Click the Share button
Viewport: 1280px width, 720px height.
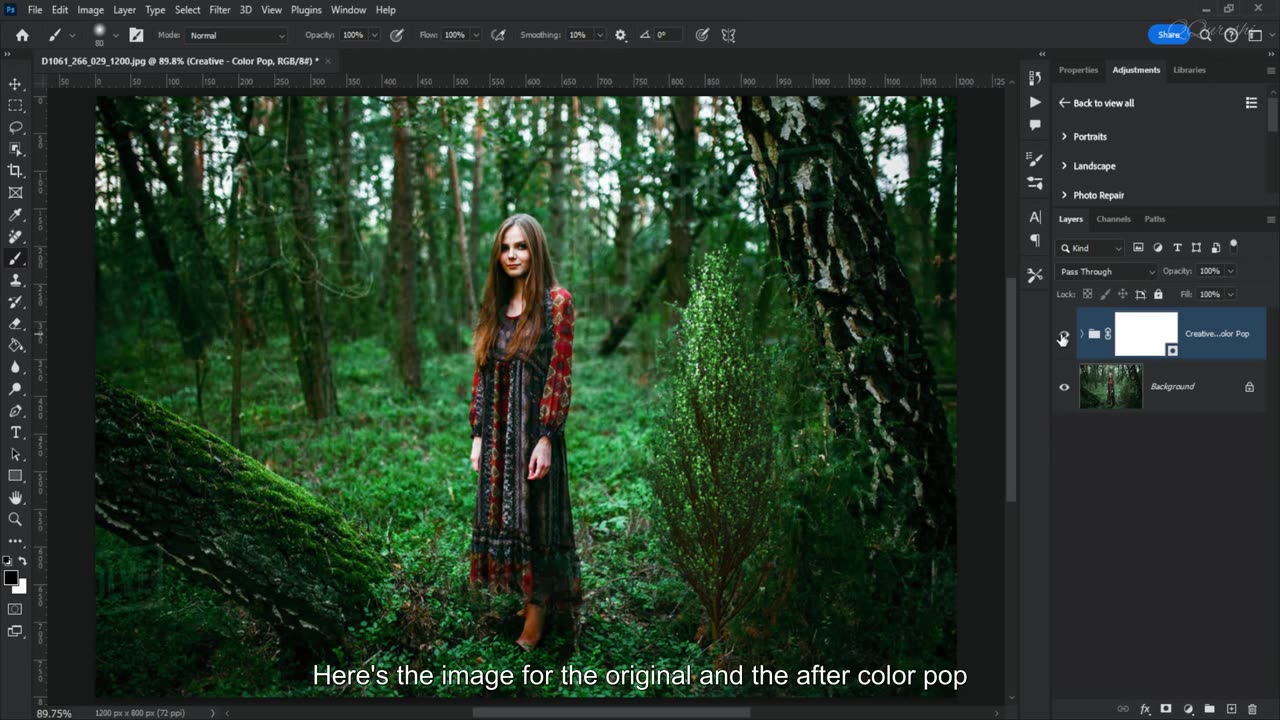pos(1168,35)
